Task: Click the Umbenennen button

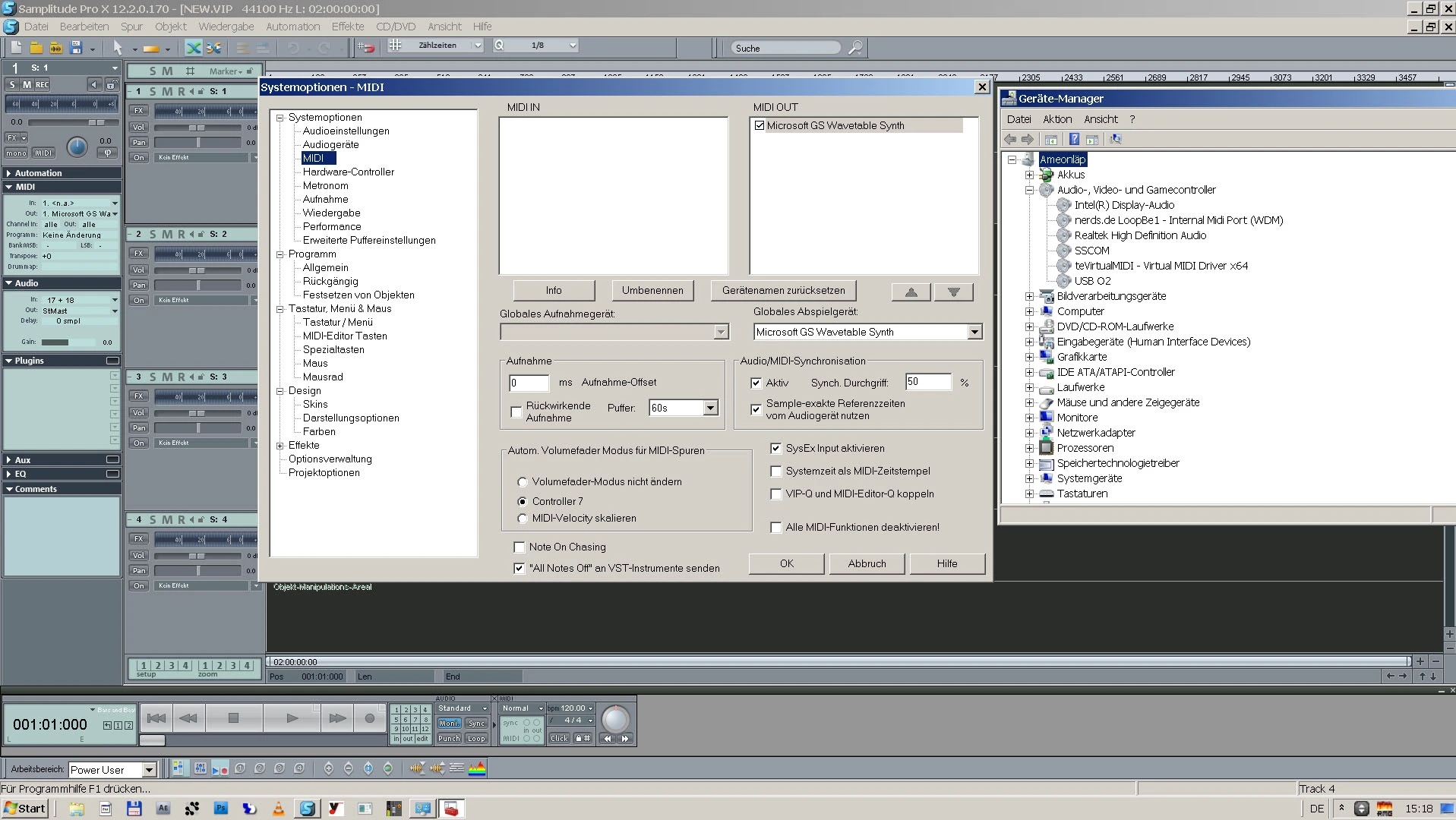Action: (x=652, y=291)
